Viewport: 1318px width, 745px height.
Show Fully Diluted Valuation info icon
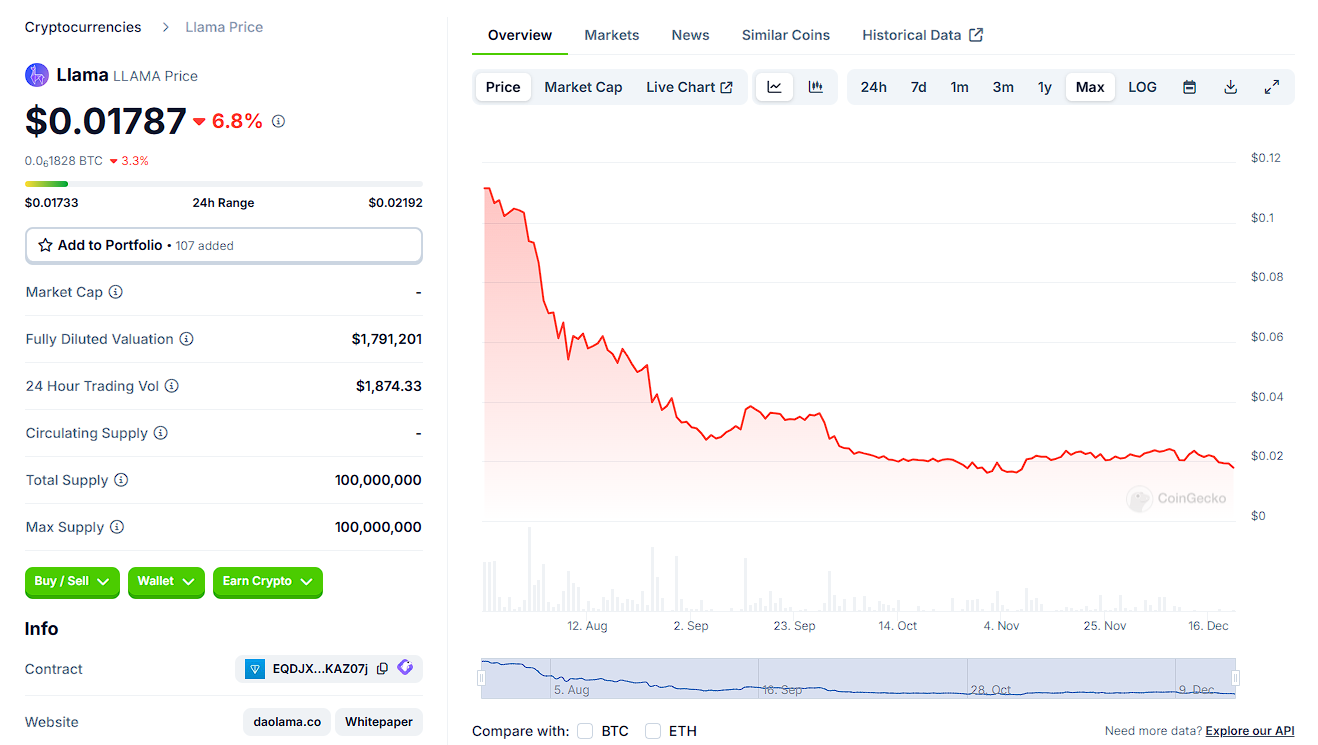[186, 339]
